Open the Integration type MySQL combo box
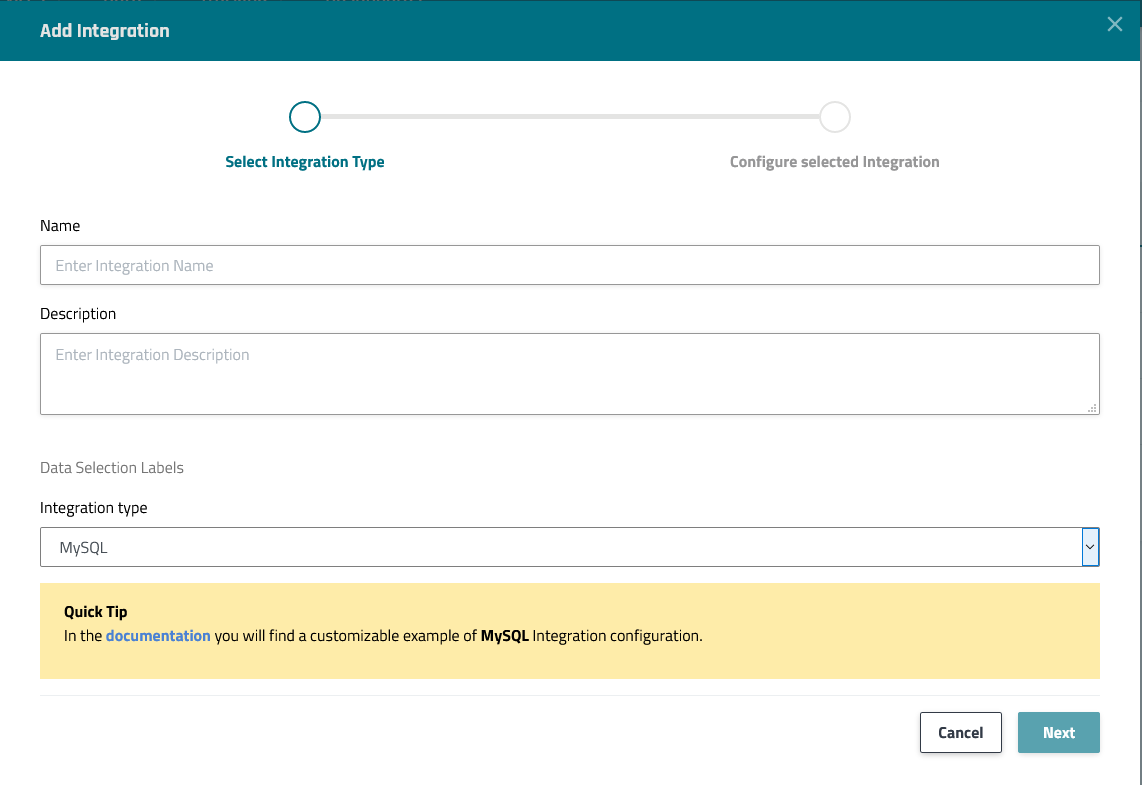Screen dimensions: 1142x785 (x=560, y=548)
